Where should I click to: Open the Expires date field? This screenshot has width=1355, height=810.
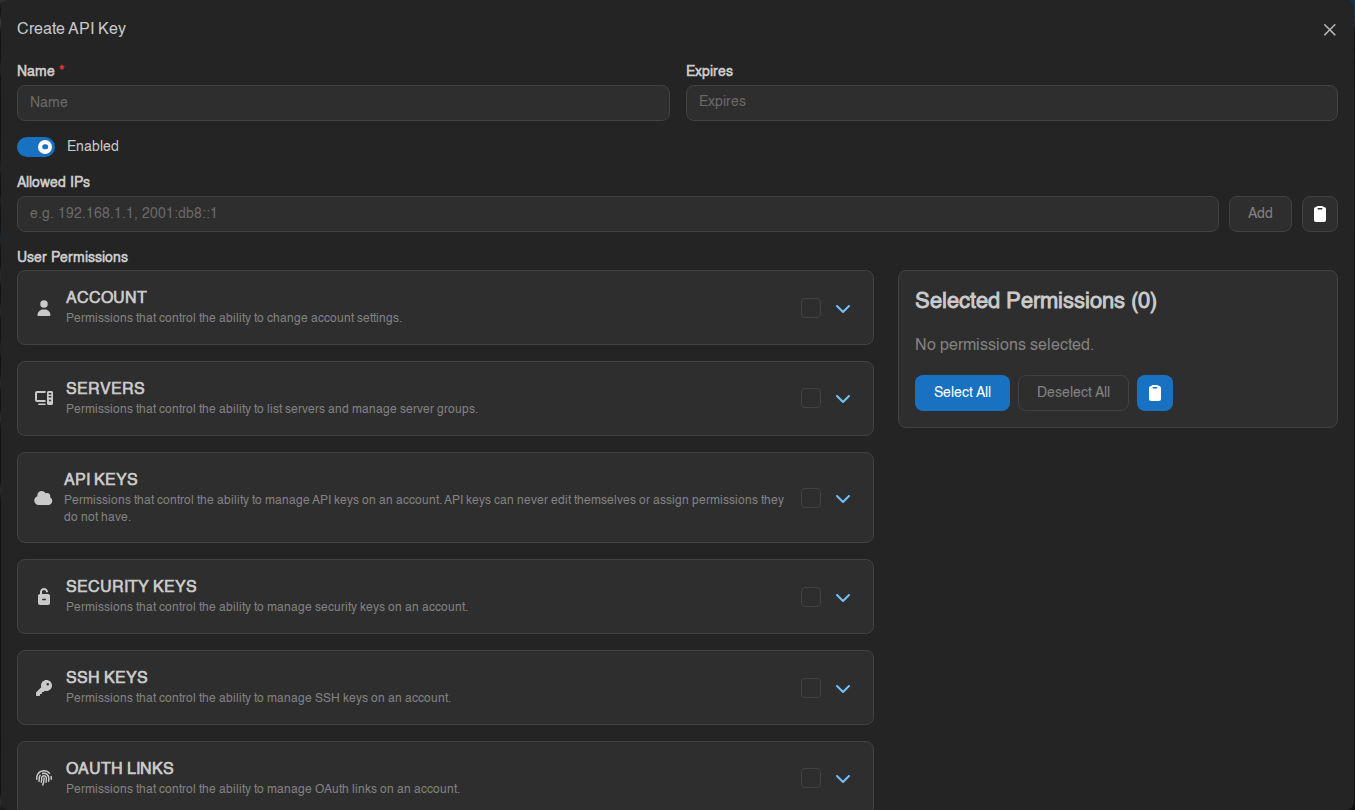click(1011, 103)
